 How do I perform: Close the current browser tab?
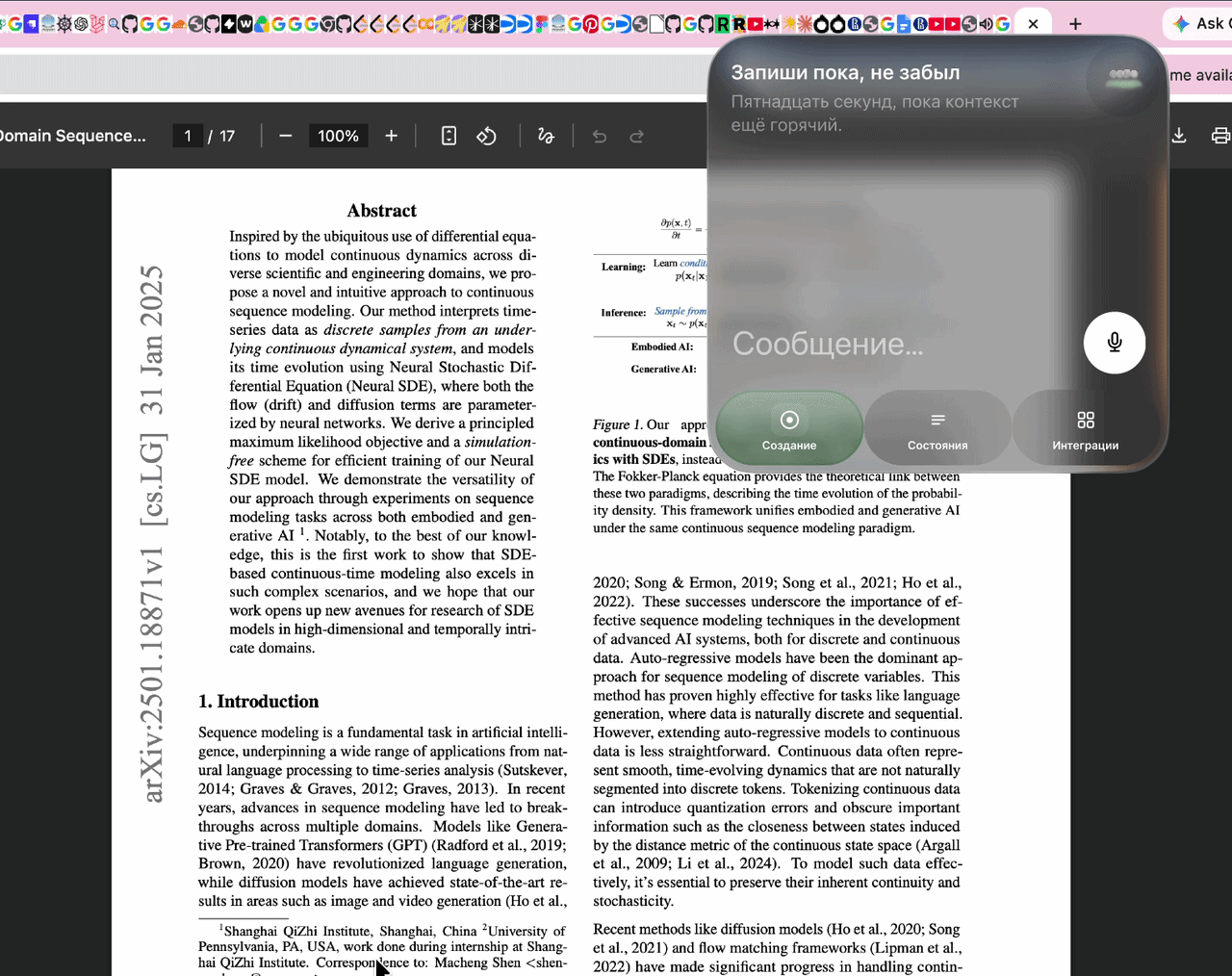point(1033,24)
